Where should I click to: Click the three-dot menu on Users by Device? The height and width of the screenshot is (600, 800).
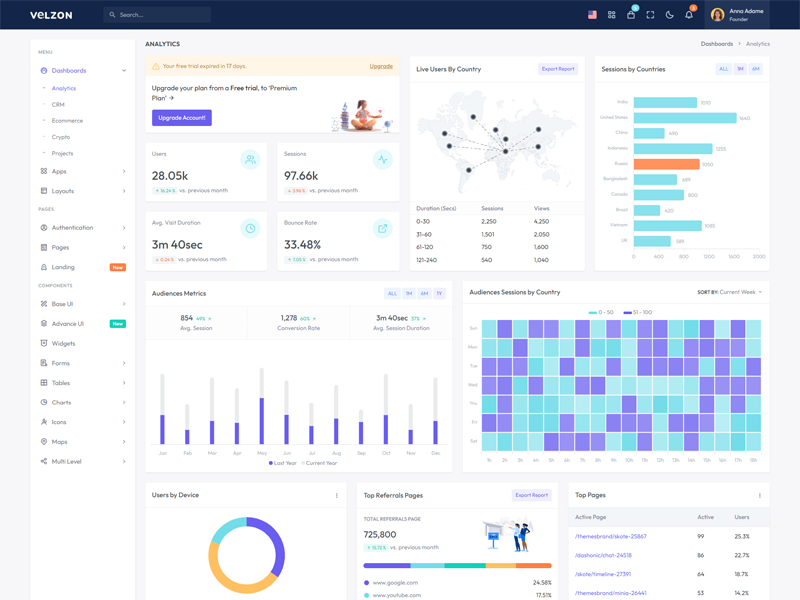tap(336, 495)
